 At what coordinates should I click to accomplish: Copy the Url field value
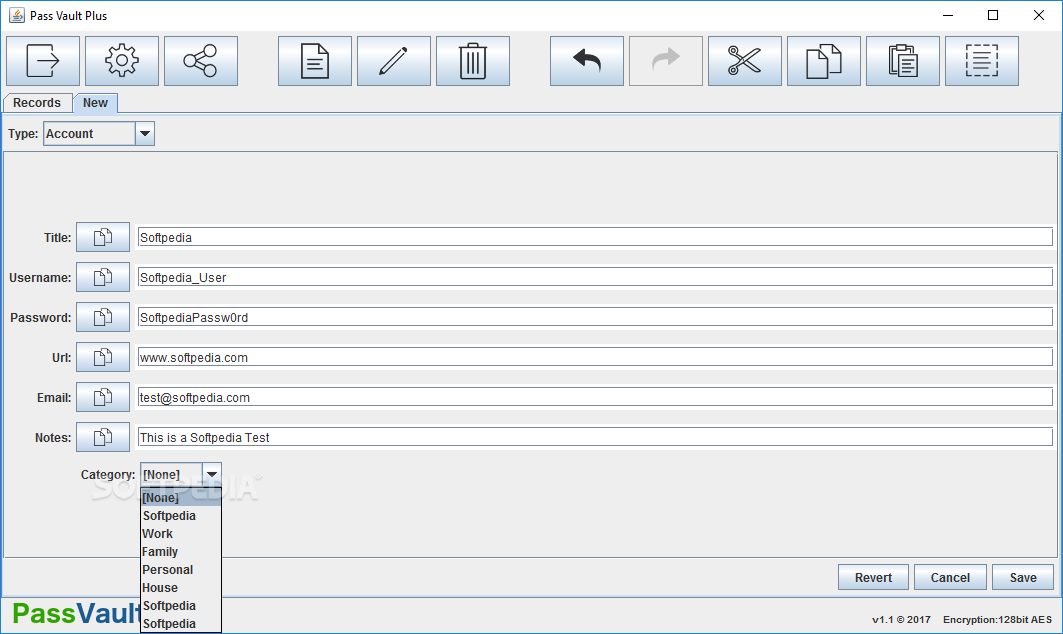click(103, 357)
